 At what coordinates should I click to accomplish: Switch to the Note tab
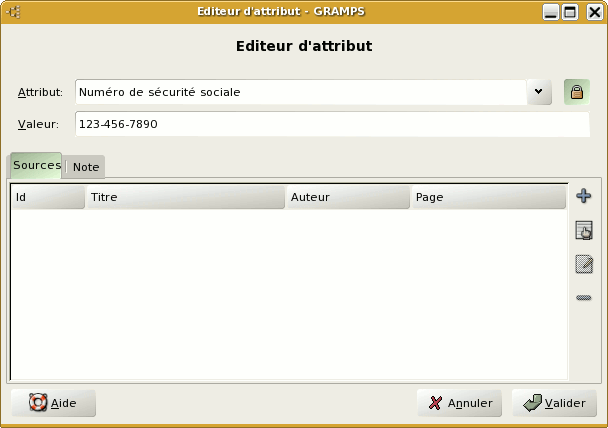pyautogui.click(x=85, y=168)
